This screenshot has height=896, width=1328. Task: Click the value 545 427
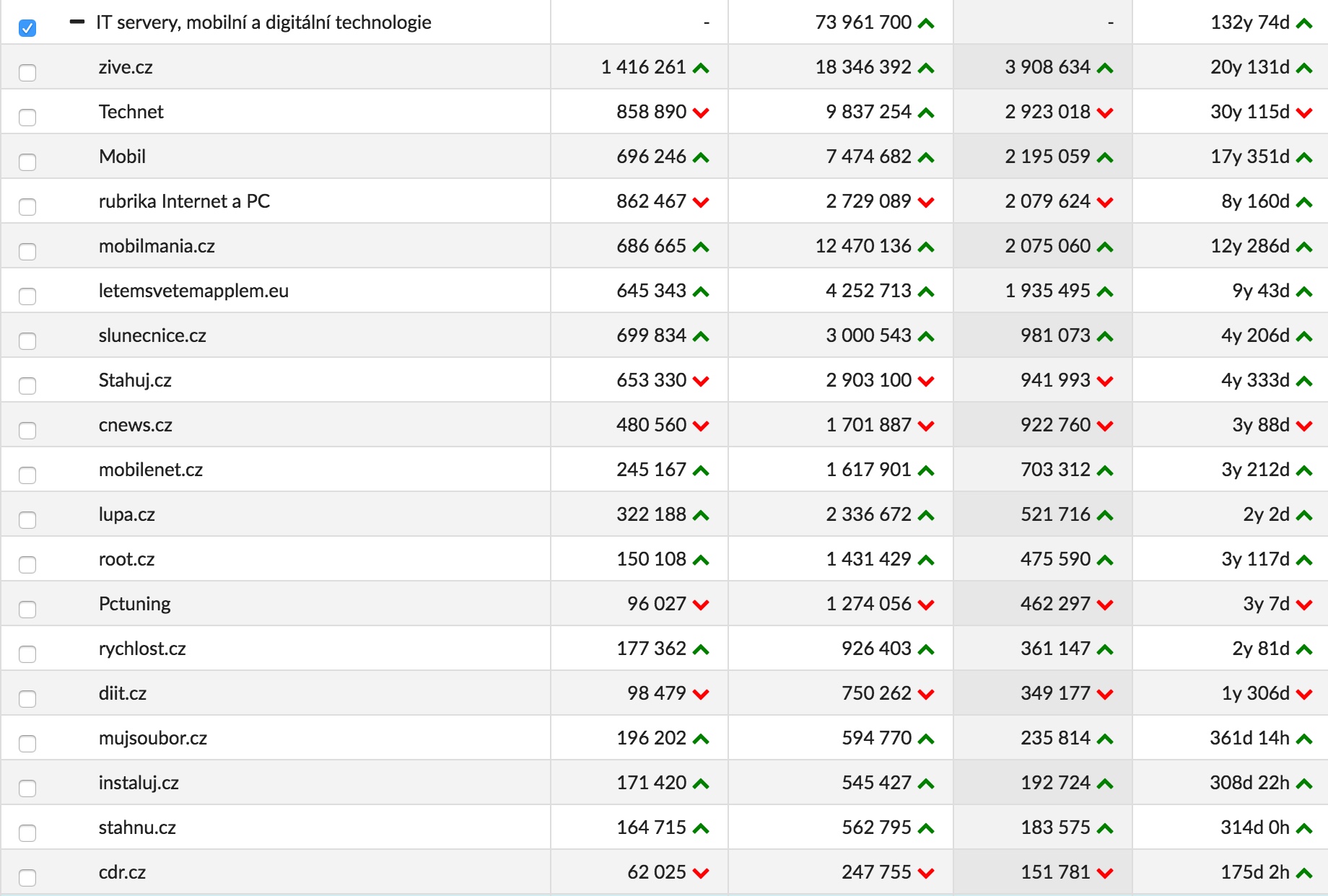tap(877, 783)
